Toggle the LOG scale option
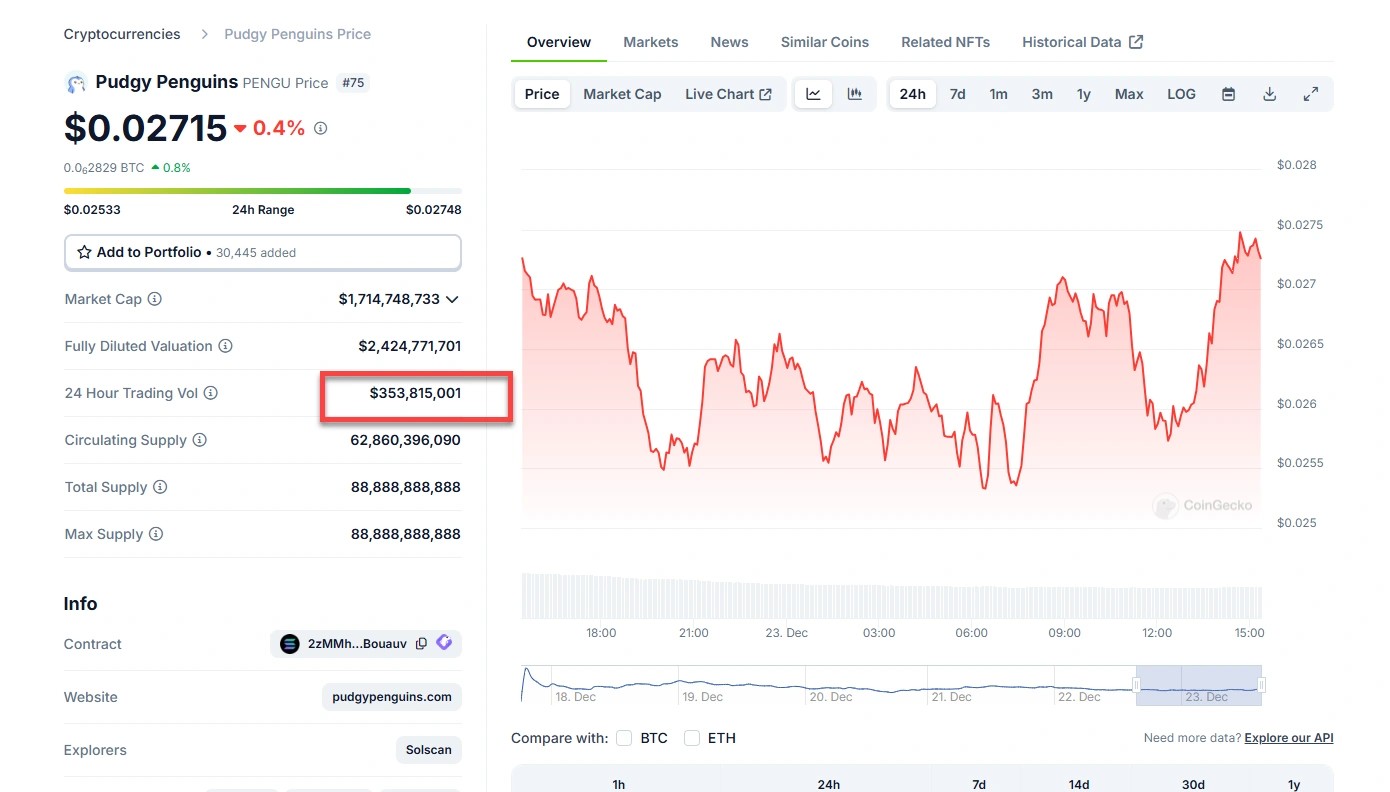 1181,94
